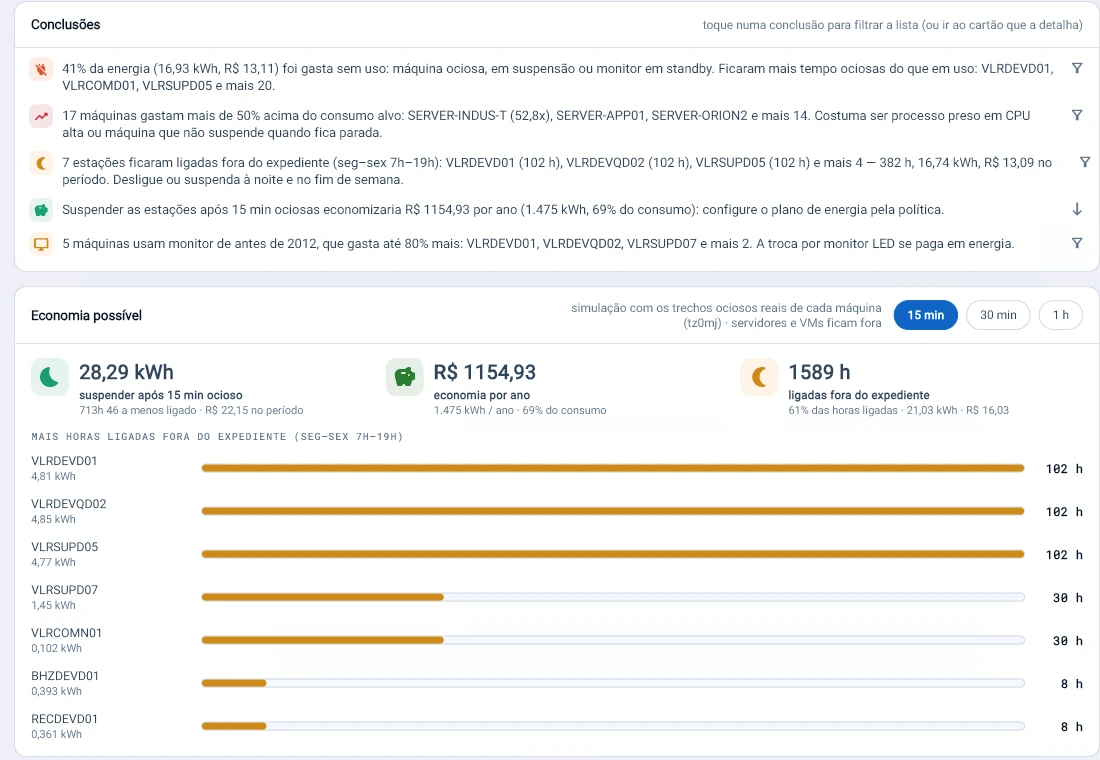Click the RECDEVD01 8 h progress bar
The width and height of the screenshot is (1100, 760).
tap(612, 726)
